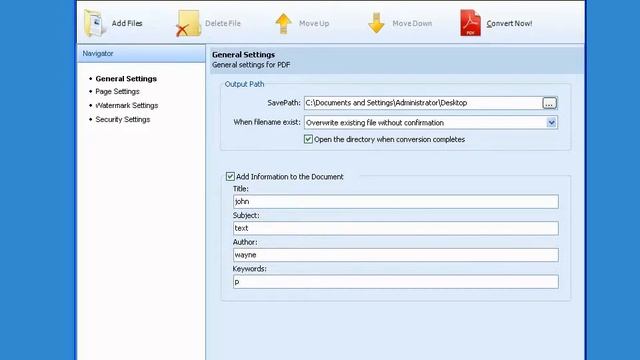The width and height of the screenshot is (640, 360).
Task: Click the Output Path group label
Action: pyautogui.click(x=244, y=84)
